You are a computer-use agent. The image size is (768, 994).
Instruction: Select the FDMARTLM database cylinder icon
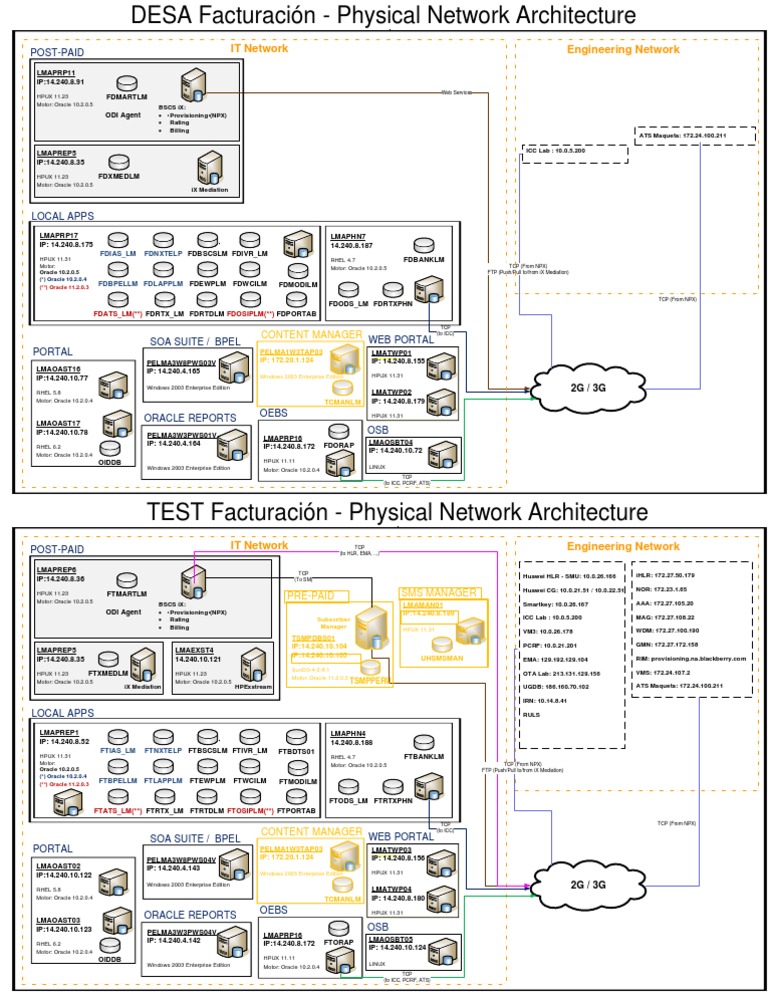point(126,84)
